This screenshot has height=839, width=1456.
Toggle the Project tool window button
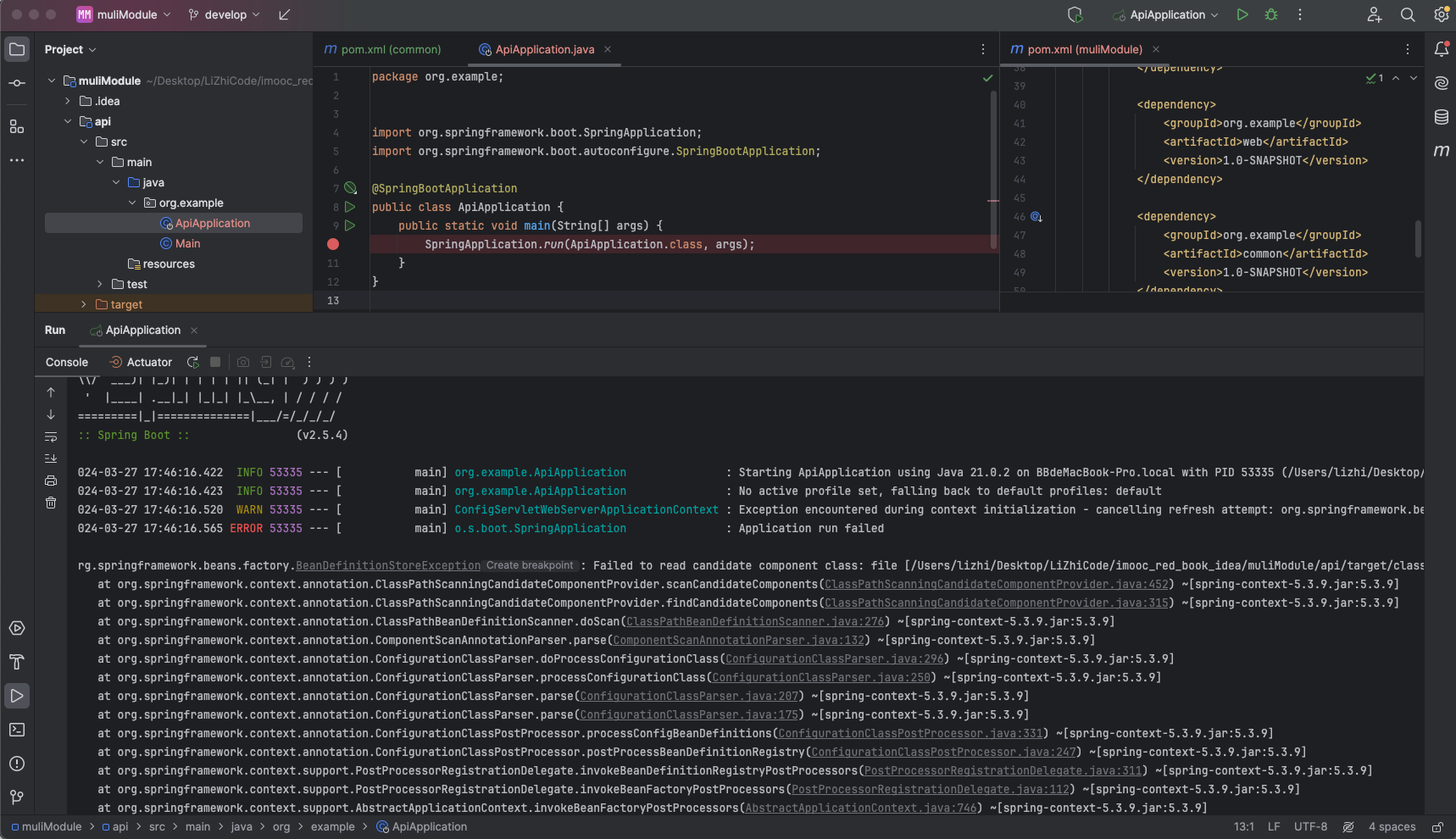17,49
